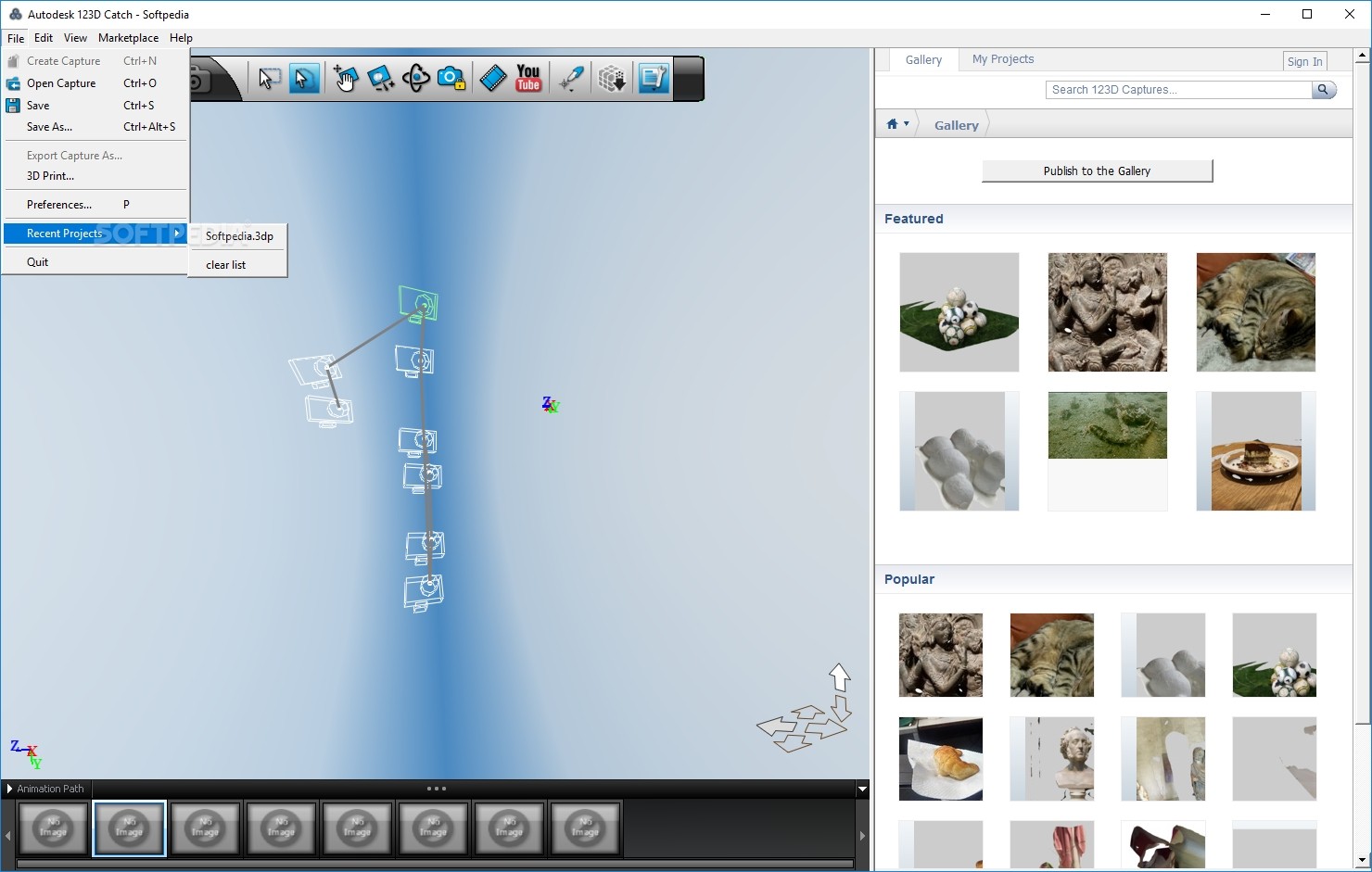Viewport: 1372px width, 872px height.
Task: Choose the Pan hand tool
Action: point(346,79)
